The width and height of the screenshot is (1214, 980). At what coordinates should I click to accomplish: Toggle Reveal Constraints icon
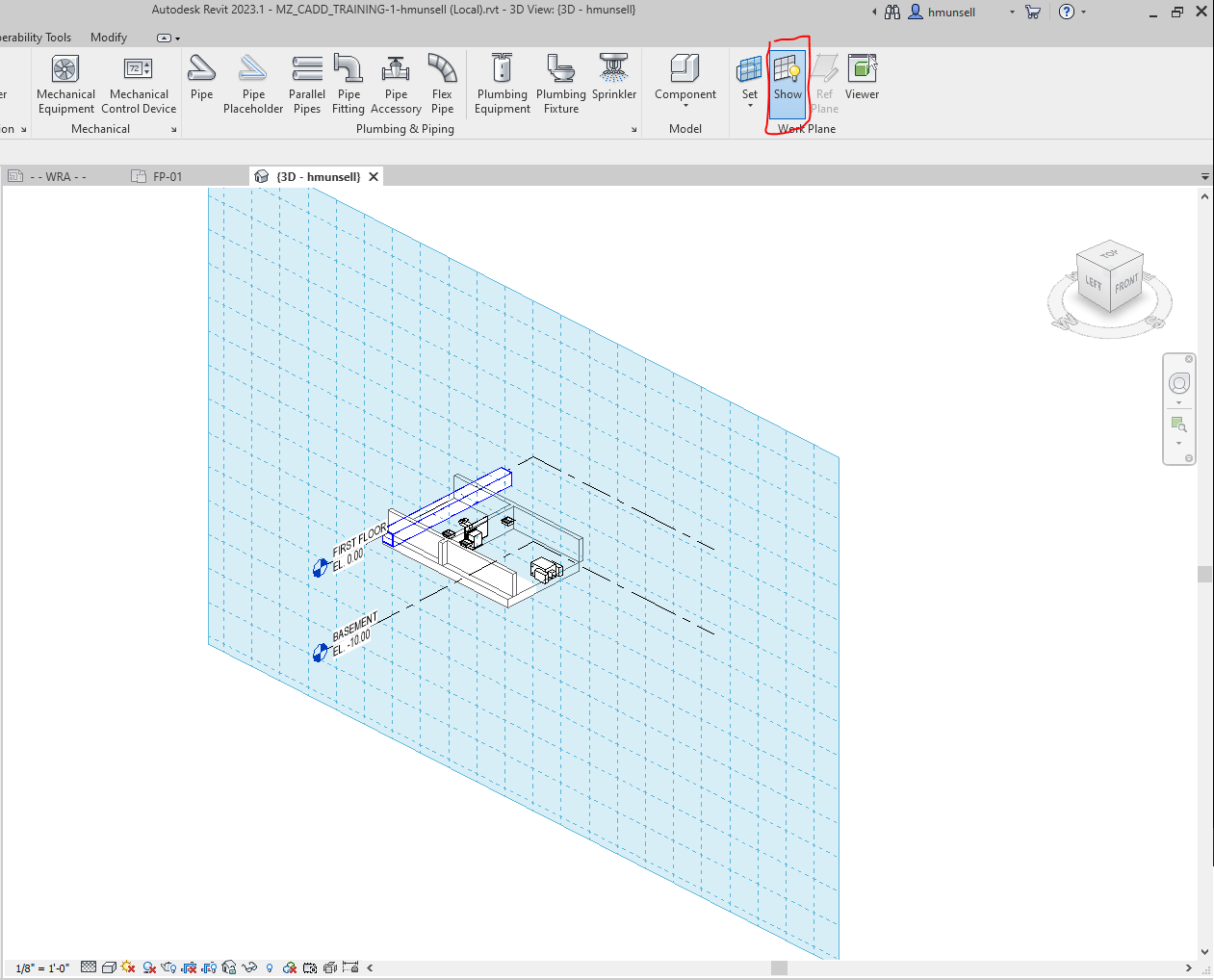[x=350, y=967]
